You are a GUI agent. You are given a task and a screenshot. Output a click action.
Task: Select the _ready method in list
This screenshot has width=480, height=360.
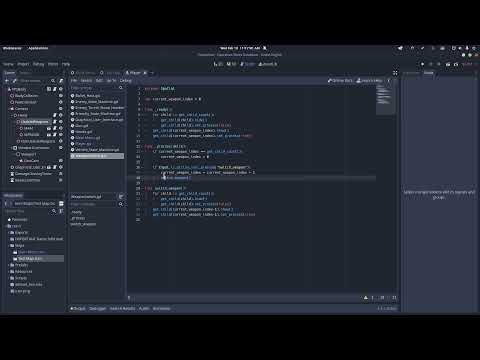(x=76, y=212)
